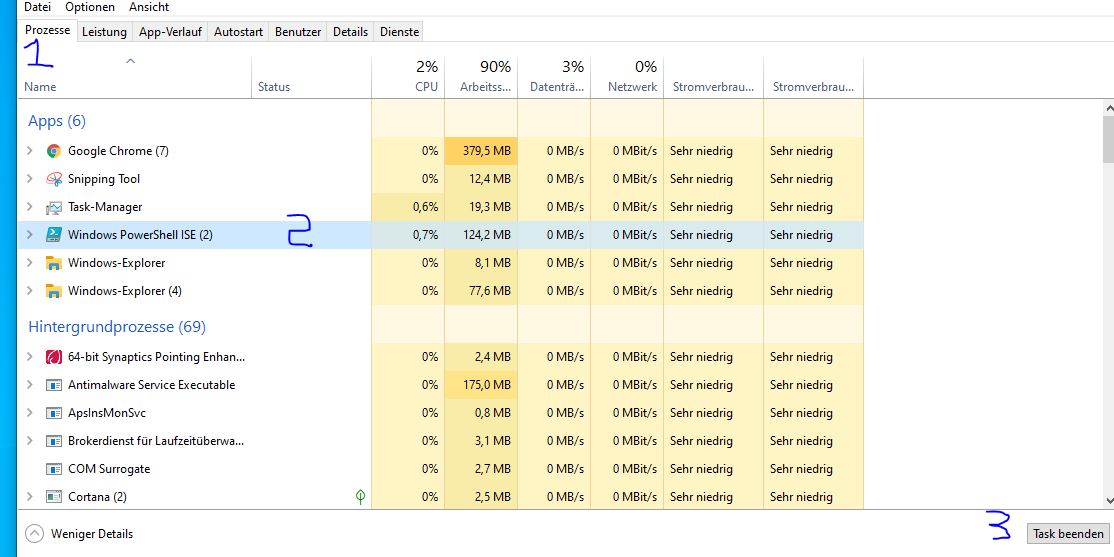1114x557 pixels.
Task: Switch to the Details tab
Action: [x=350, y=32]
